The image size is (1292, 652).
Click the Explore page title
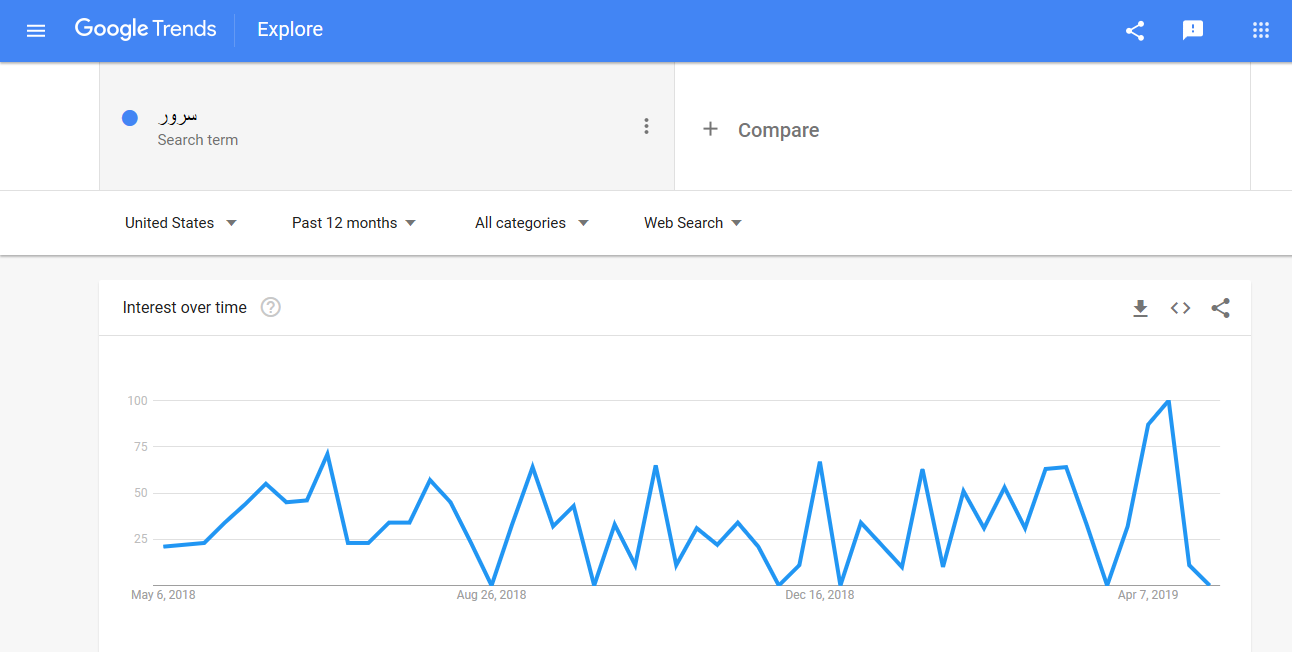point(290,30)
